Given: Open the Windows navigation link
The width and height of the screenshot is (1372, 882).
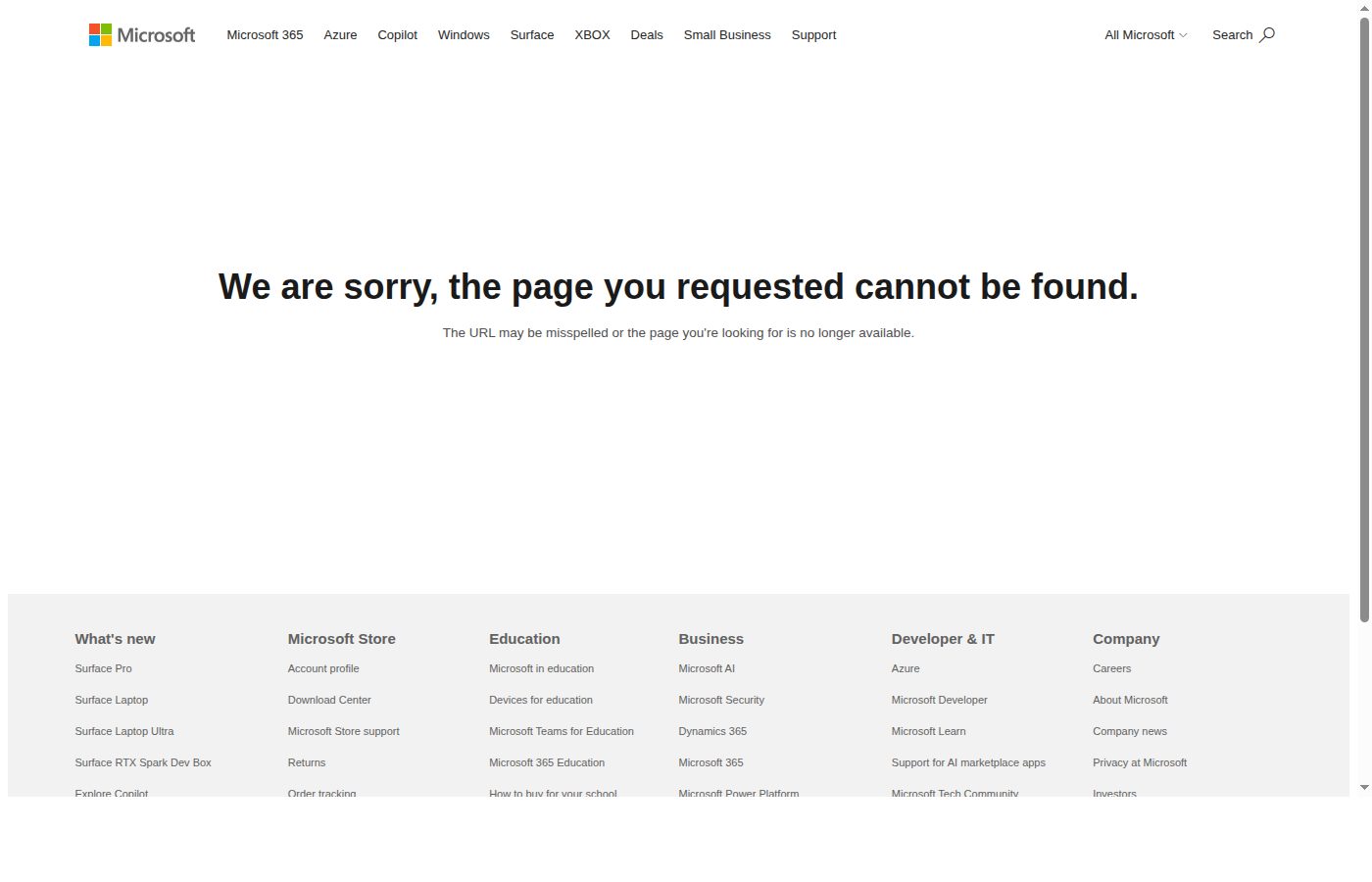Looking at the screenshot, I should (464, 34).
